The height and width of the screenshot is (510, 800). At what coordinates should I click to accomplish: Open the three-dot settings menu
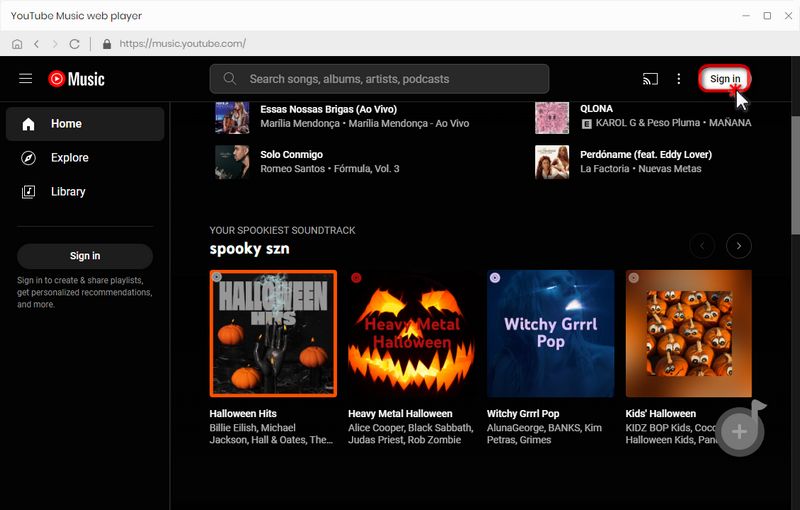[679, 79]
